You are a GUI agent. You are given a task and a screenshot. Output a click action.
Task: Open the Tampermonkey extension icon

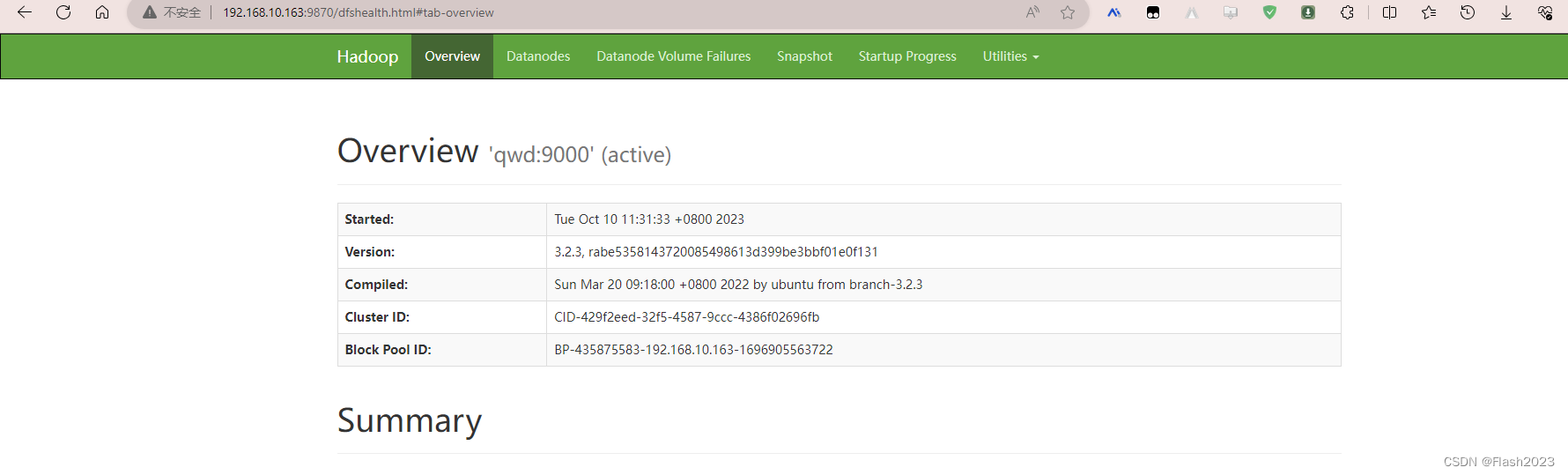(1153, 12)
